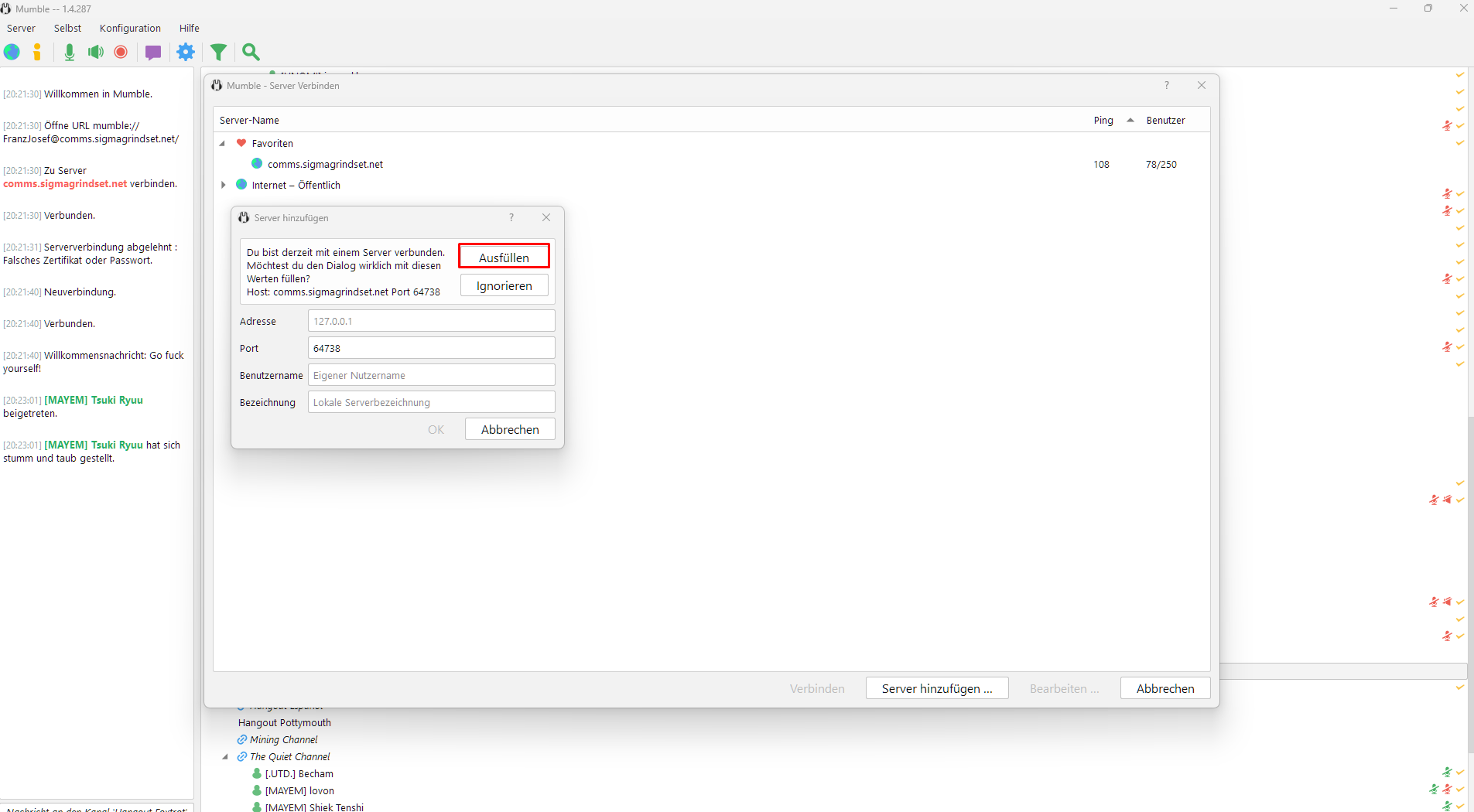This screenshot has width=1474, height=812.
Task: Select comms.sigmagrindset.net favorite server
Action: (x=325, y=164)
